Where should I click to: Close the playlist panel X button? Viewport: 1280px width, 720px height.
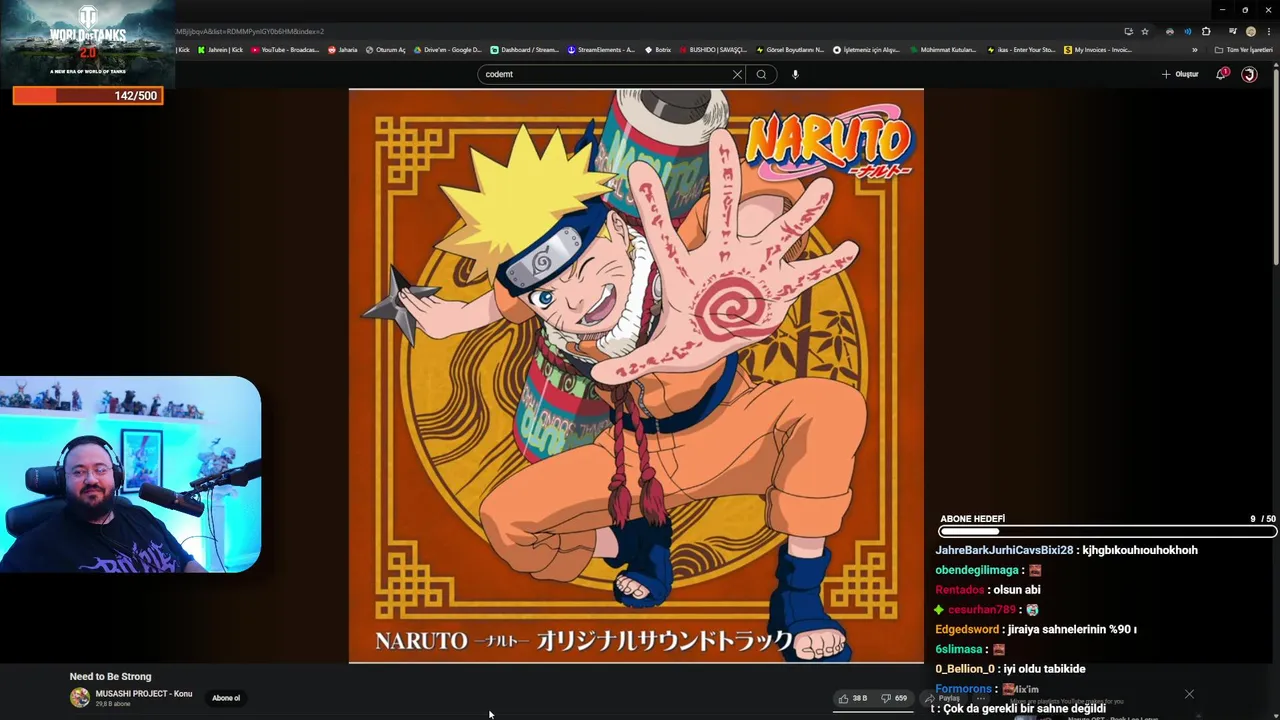pyautogui.click(x=1189, y=694)
